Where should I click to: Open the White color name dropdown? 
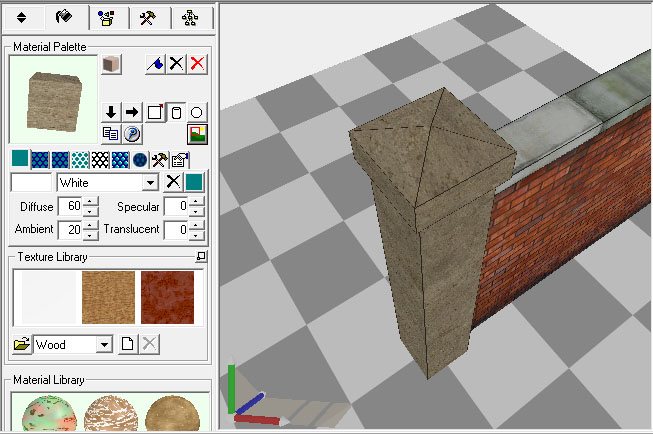coord(150,183)
